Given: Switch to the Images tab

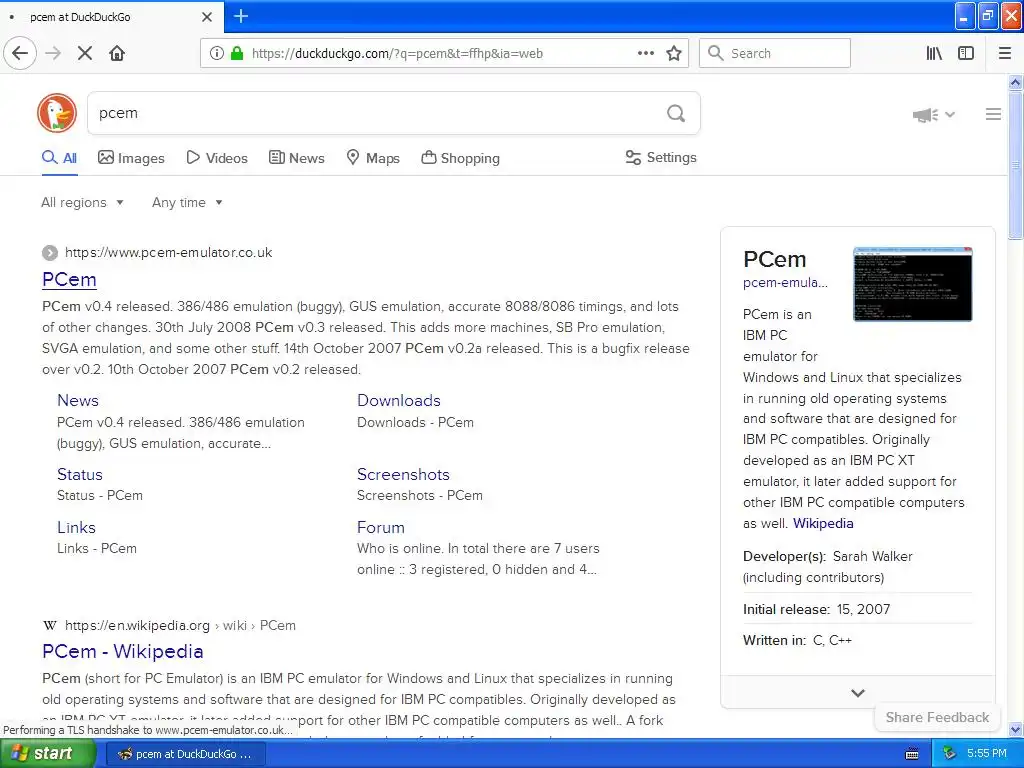Looking at the screenshot, I should coord(131,158).
